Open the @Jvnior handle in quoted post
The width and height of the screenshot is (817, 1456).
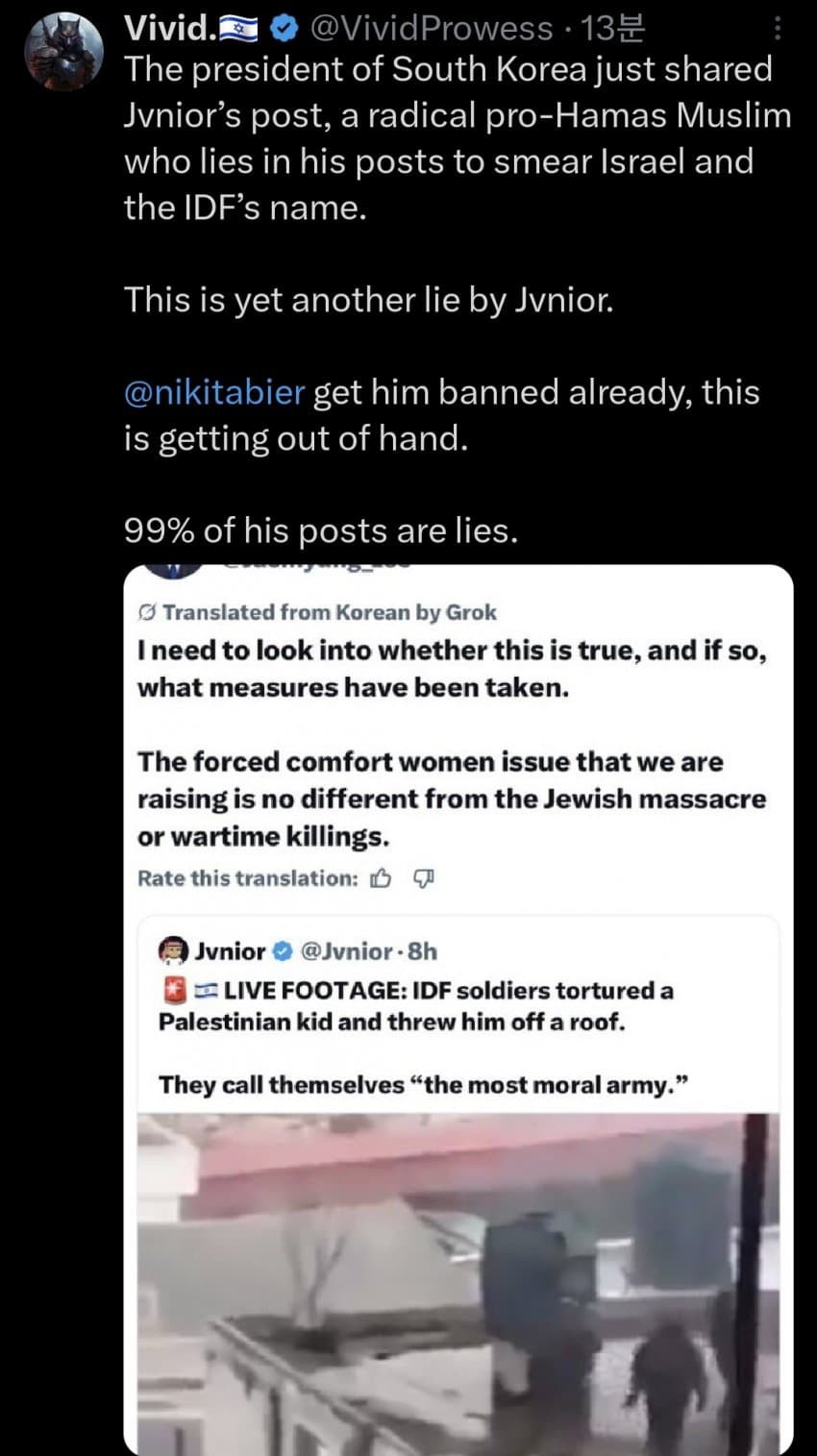[346, 951]
